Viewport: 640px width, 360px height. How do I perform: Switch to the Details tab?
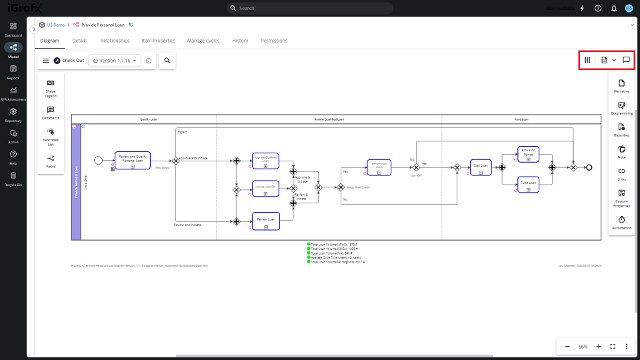[x=80, y=40]
